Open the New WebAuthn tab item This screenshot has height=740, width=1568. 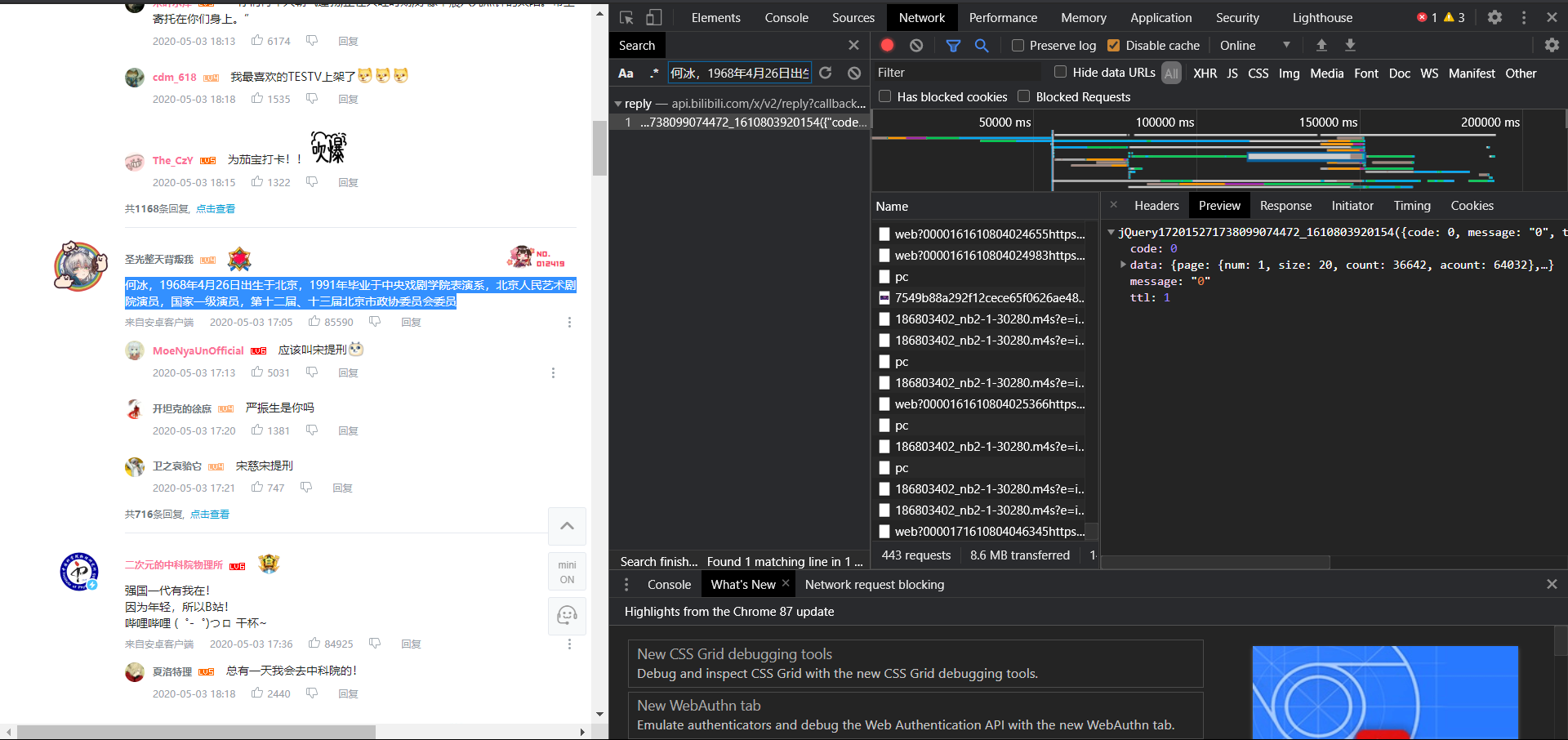pos(915,715)
